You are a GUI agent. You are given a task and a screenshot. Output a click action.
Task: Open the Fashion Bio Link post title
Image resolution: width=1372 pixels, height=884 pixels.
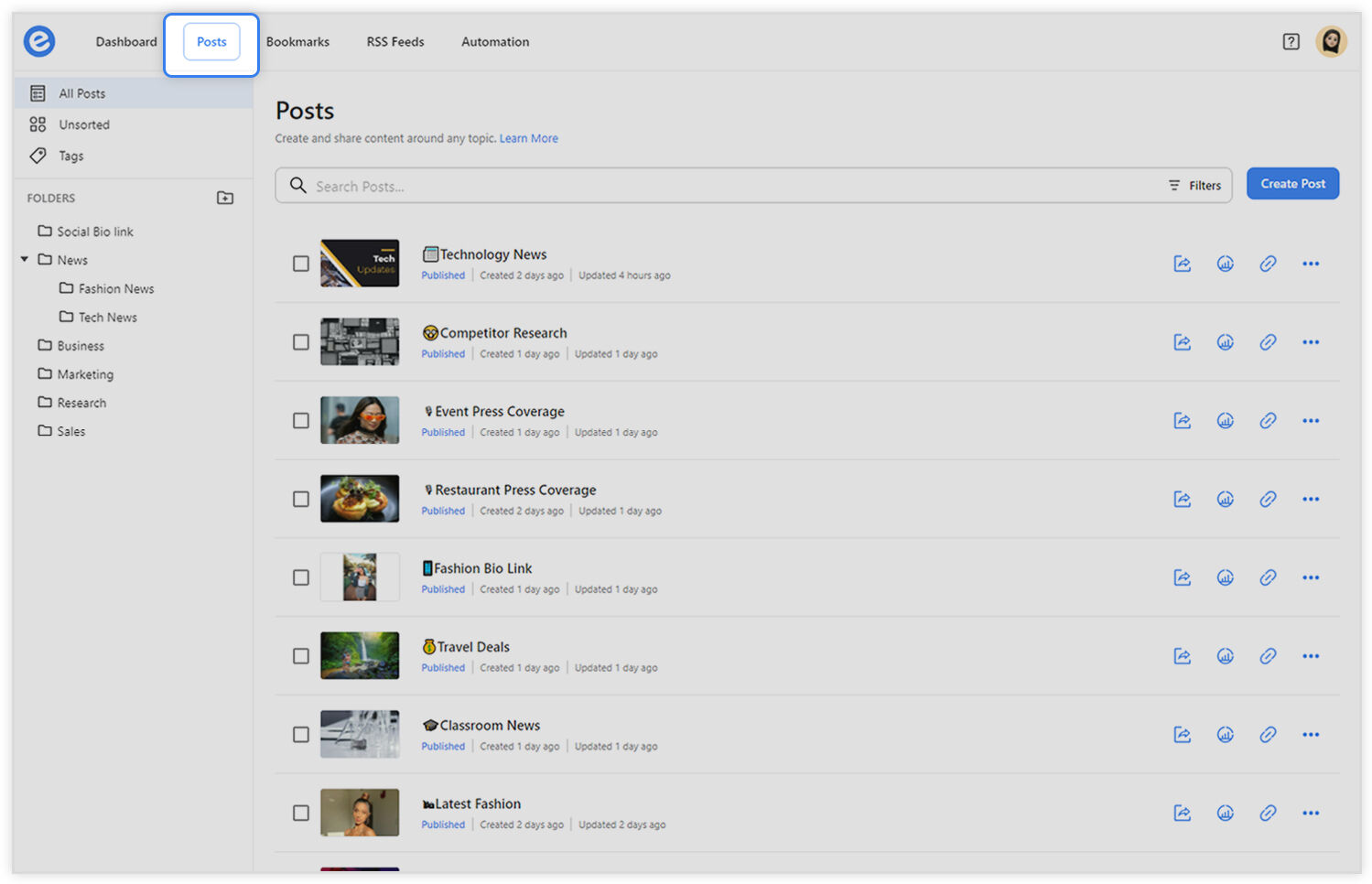click(482, 568)
